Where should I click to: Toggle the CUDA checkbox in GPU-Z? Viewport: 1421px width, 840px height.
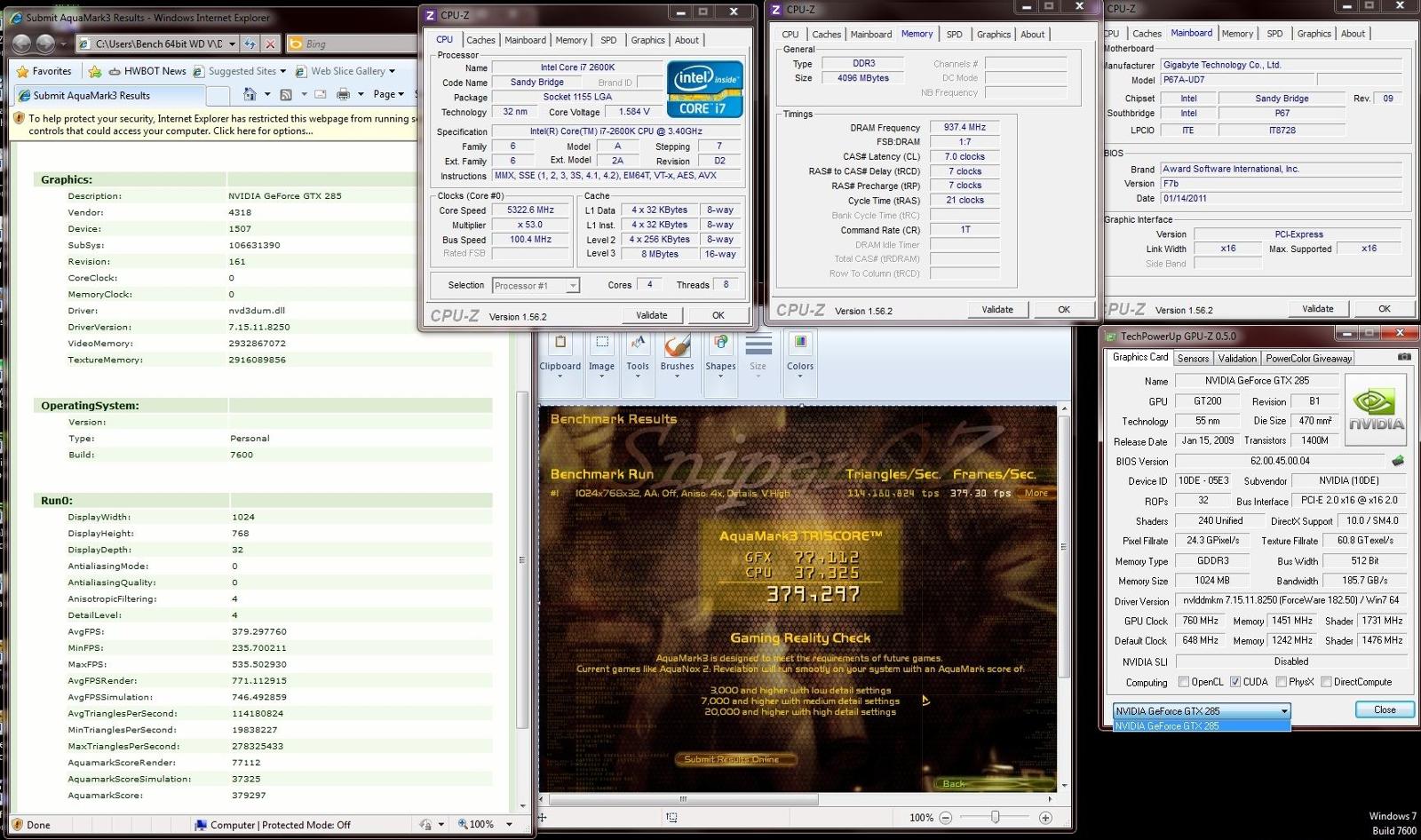point(1234,682)
